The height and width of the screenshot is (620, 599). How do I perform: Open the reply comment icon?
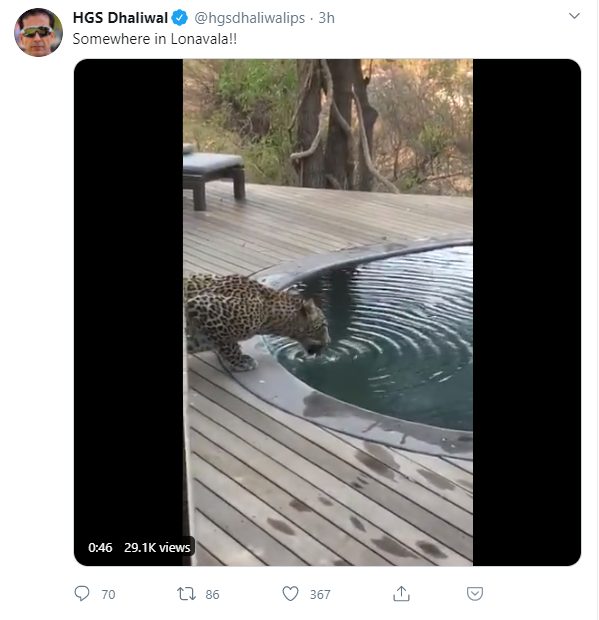[x=82, y=594]
